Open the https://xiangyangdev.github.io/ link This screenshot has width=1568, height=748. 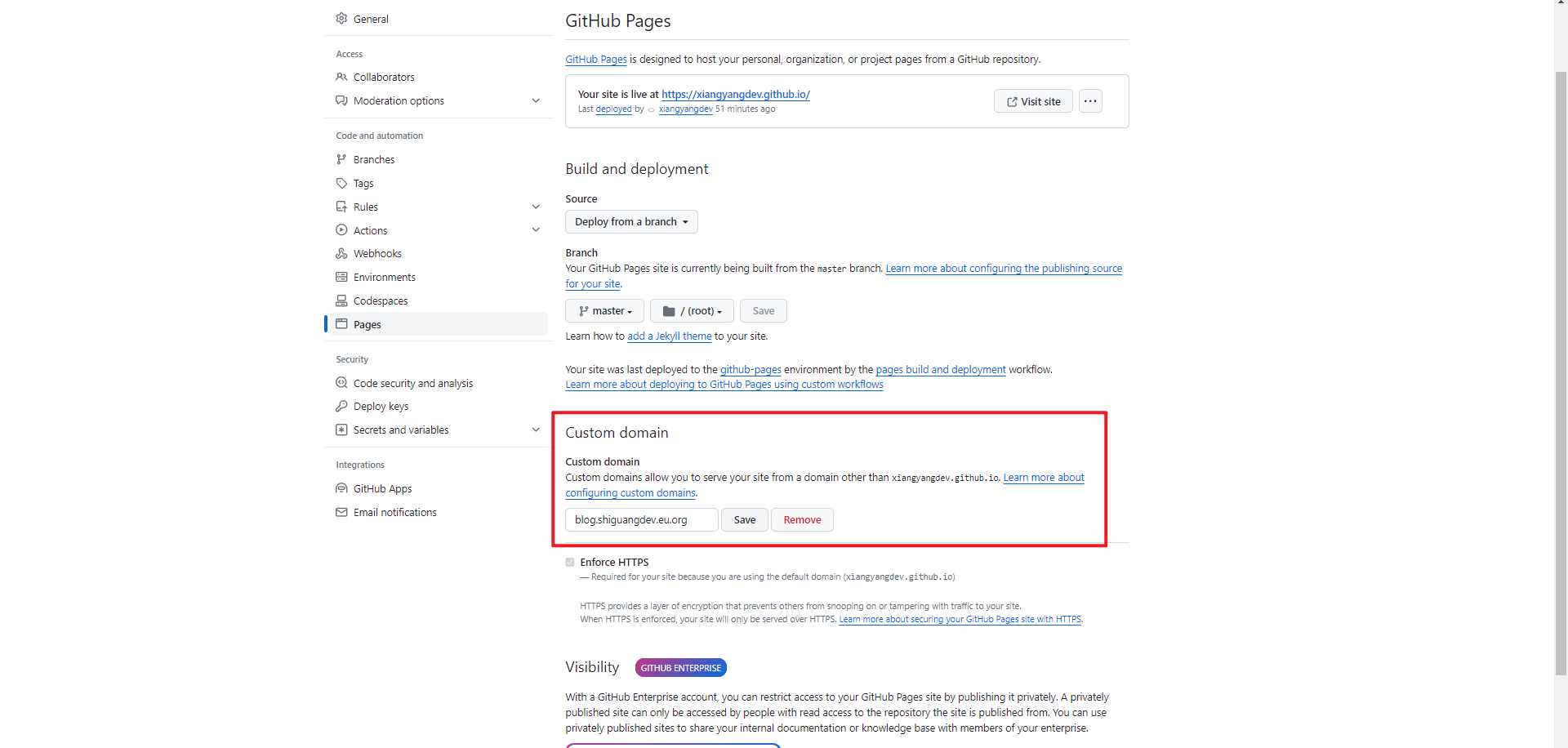coord(736,95)
